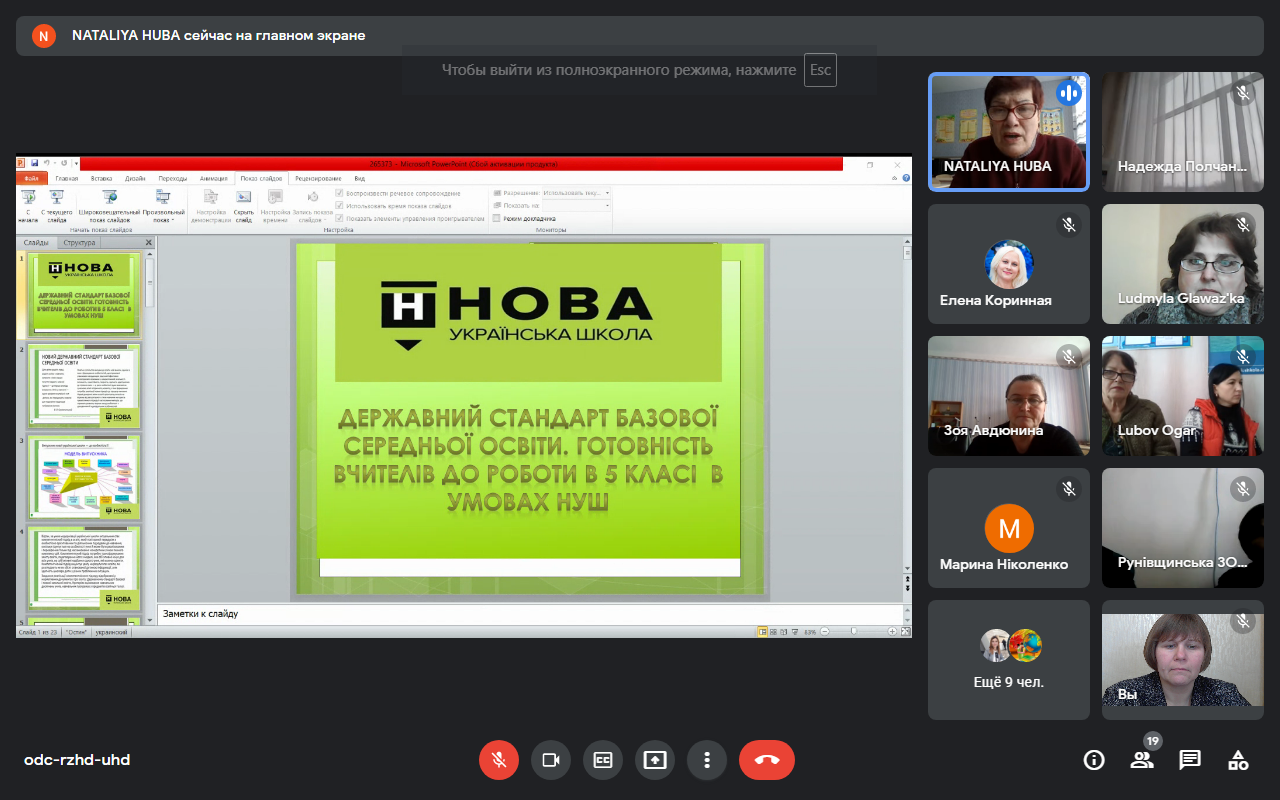Open the Файл tab in PowerPoint

pyautogui.click(x=31, y=178)
